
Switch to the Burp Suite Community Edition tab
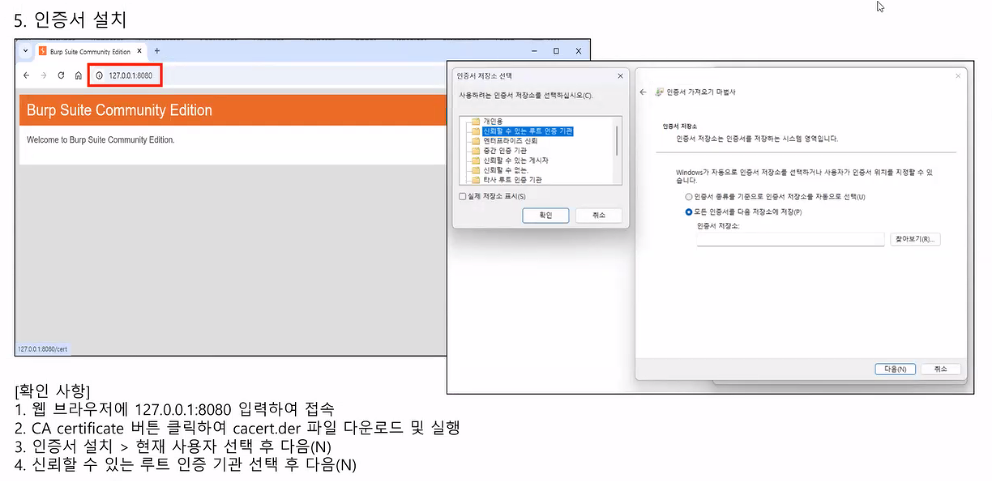click(90, 51)
